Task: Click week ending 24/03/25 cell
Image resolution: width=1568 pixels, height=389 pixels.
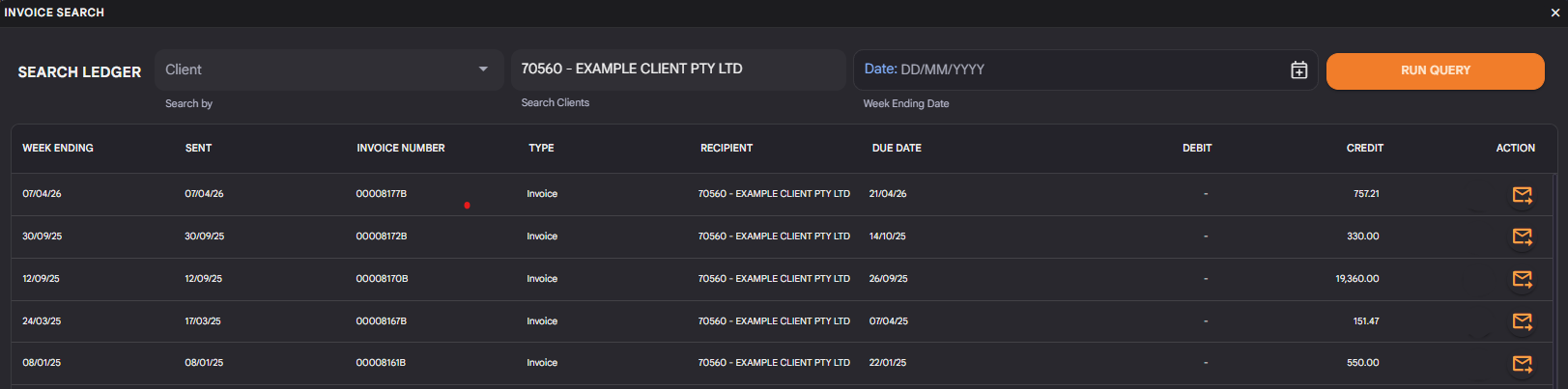Action: (42, 321)
